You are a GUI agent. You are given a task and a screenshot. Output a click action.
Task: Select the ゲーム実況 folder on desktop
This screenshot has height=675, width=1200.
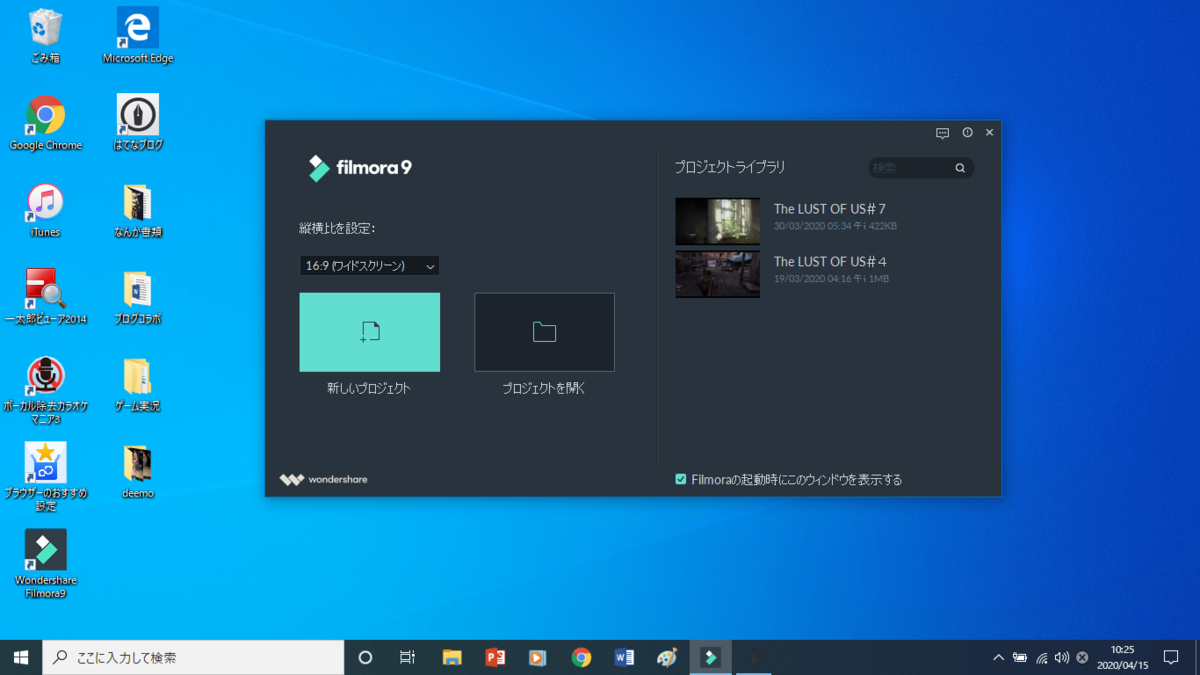tap(138, 384)
